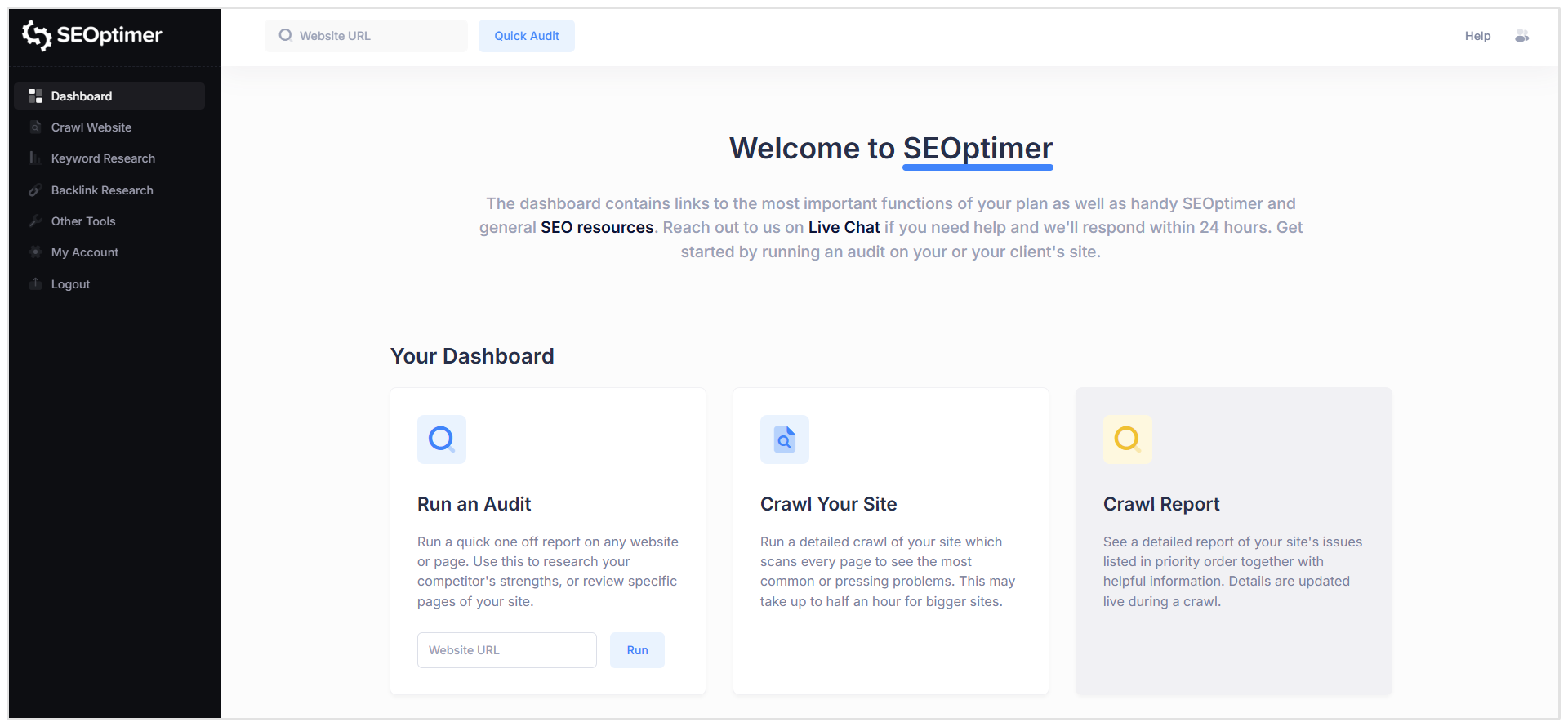The image size is (1568, 727).
Task: Click the magnifier icon on Run an Audit card
Action: pyautogui.click(x=442, y=439)
